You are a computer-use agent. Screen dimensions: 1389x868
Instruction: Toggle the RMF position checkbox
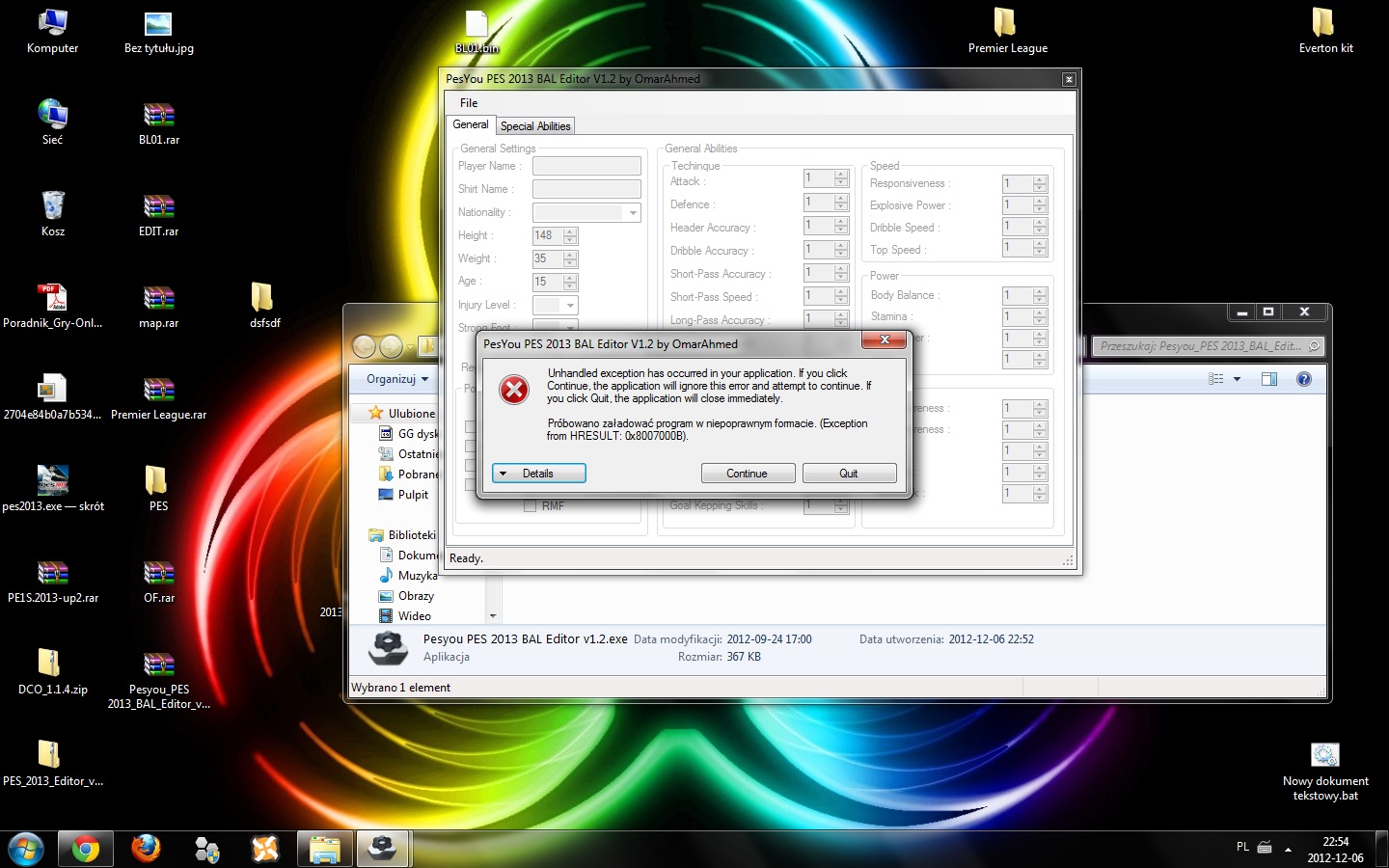530,505
